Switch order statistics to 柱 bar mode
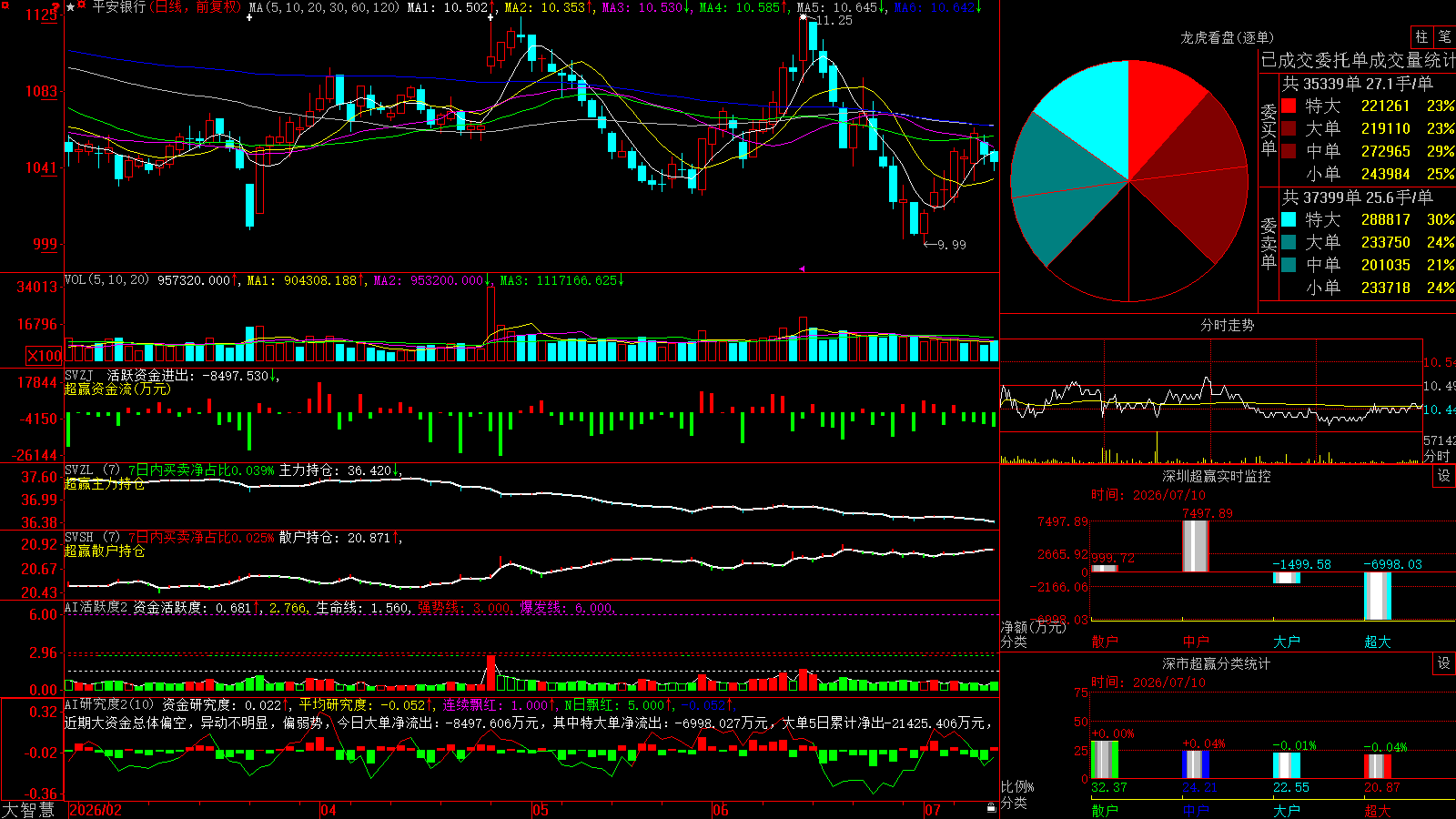 (x=1421, y=36)
